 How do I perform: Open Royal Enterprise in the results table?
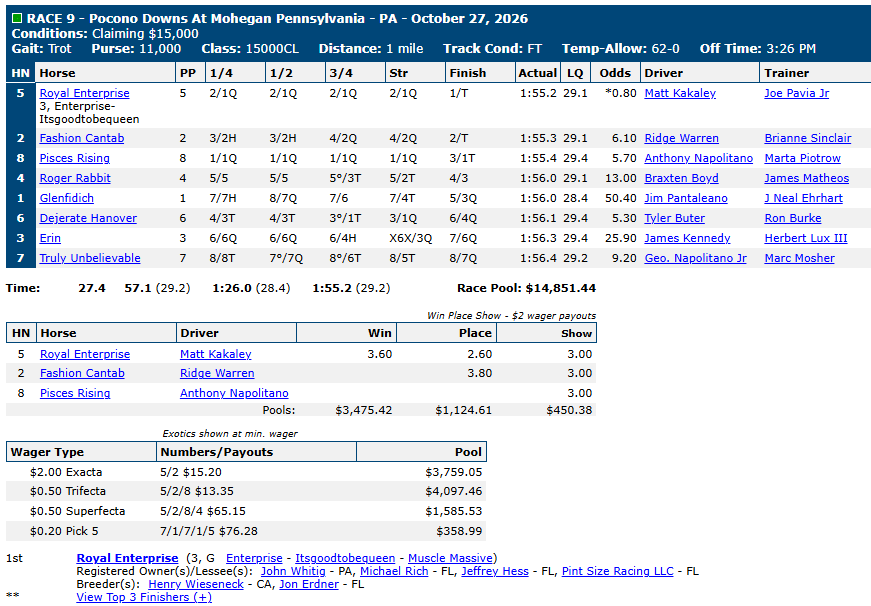click(x=84, y=93)
